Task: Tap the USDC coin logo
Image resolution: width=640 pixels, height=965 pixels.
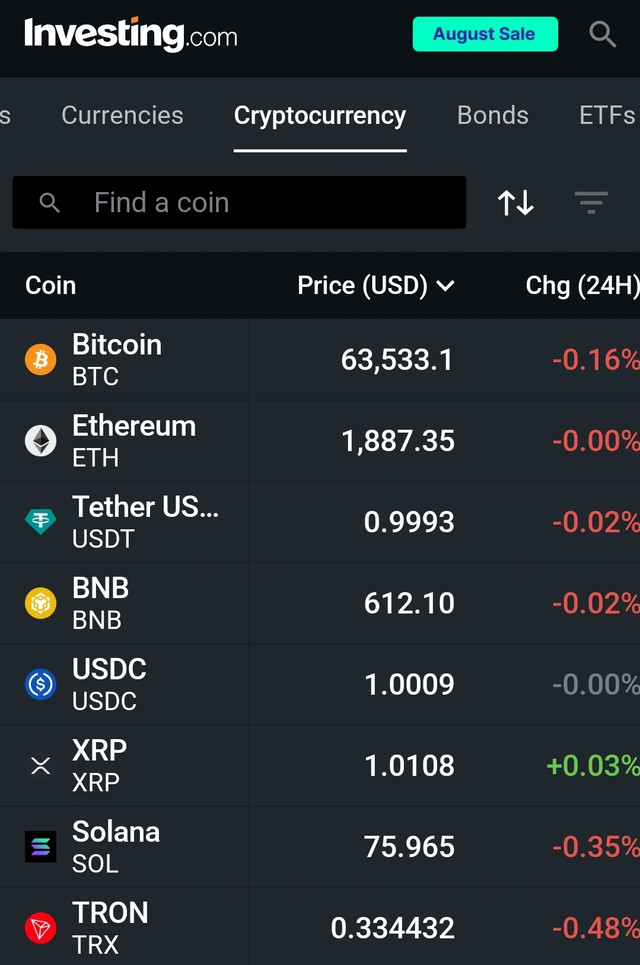Action: pos(41,684)
